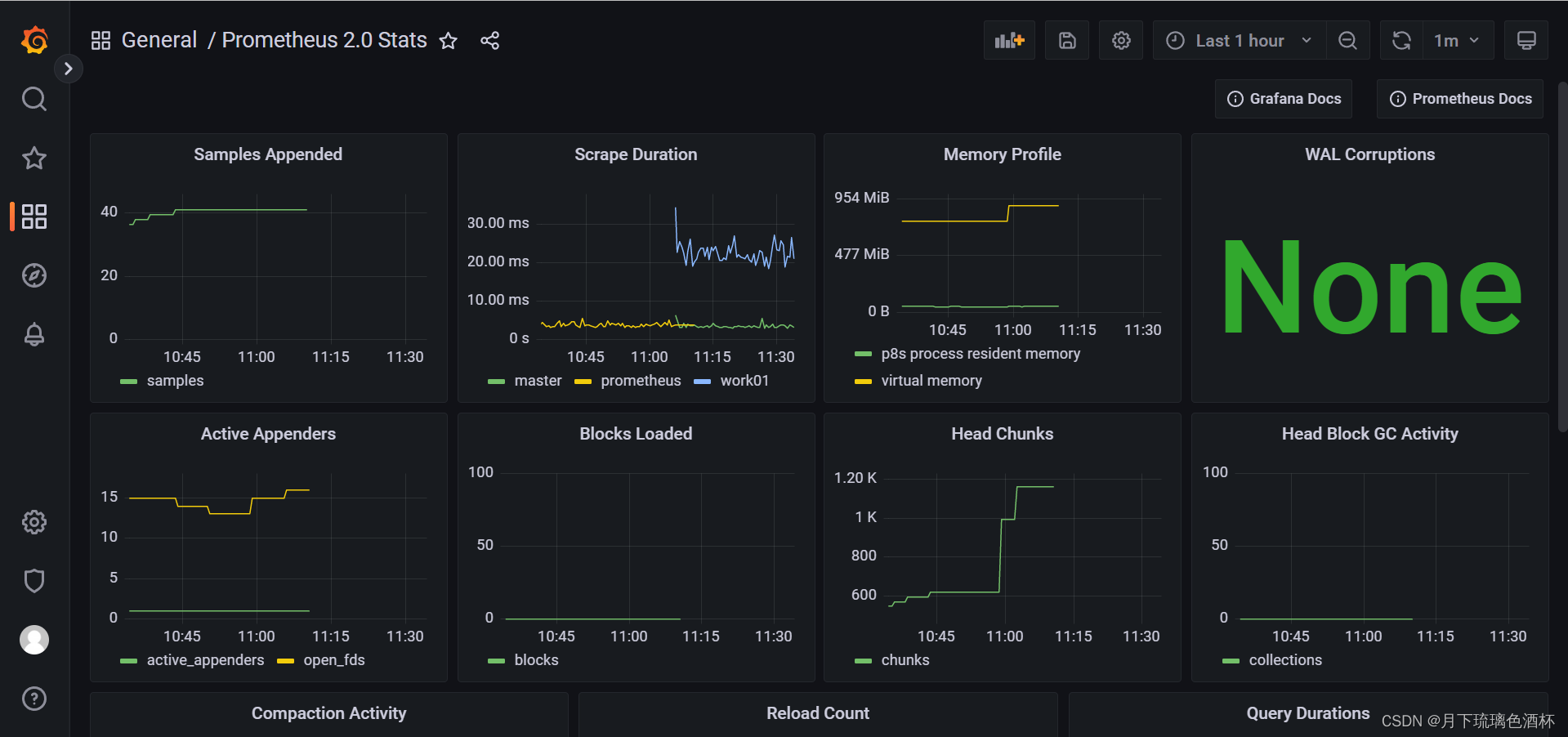Click the dashboard grid icon beside General
This screenshot has width=1568, height=737.
[101, 40]
